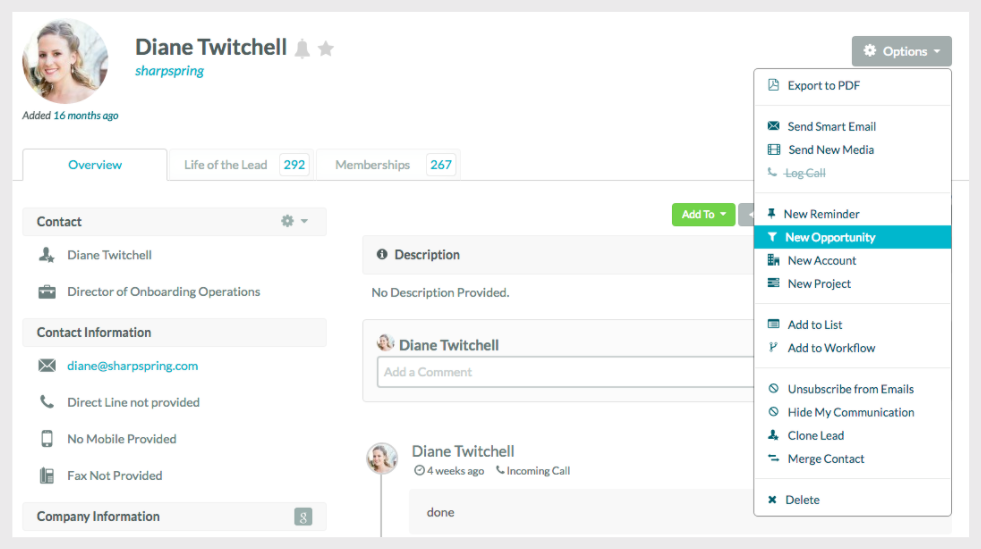Choose Add to List option
This screenshot has width=981, height=549.
tap(852, 325)
